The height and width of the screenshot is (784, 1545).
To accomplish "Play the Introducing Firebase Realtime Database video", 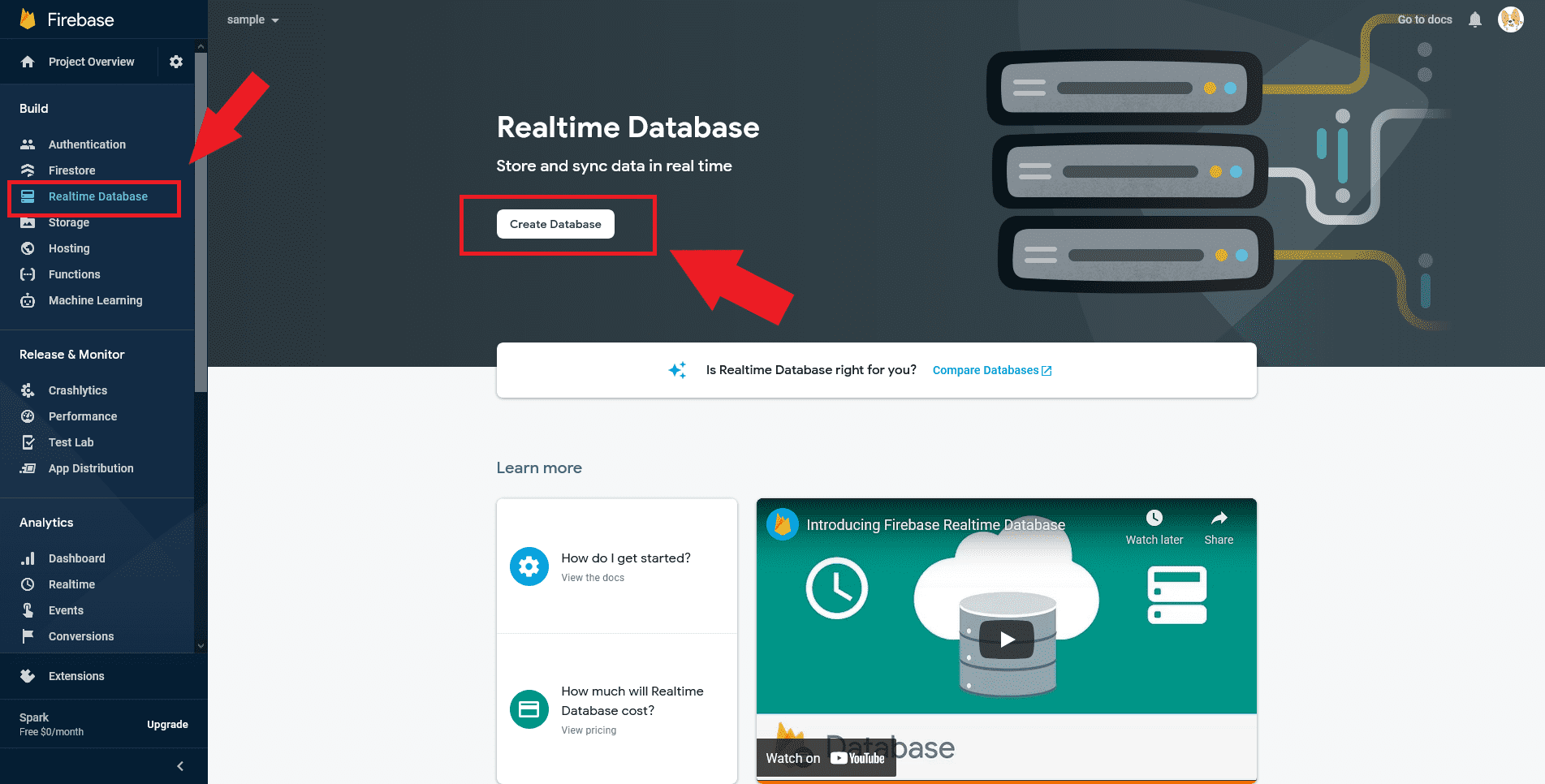I will click(1006, 640).
